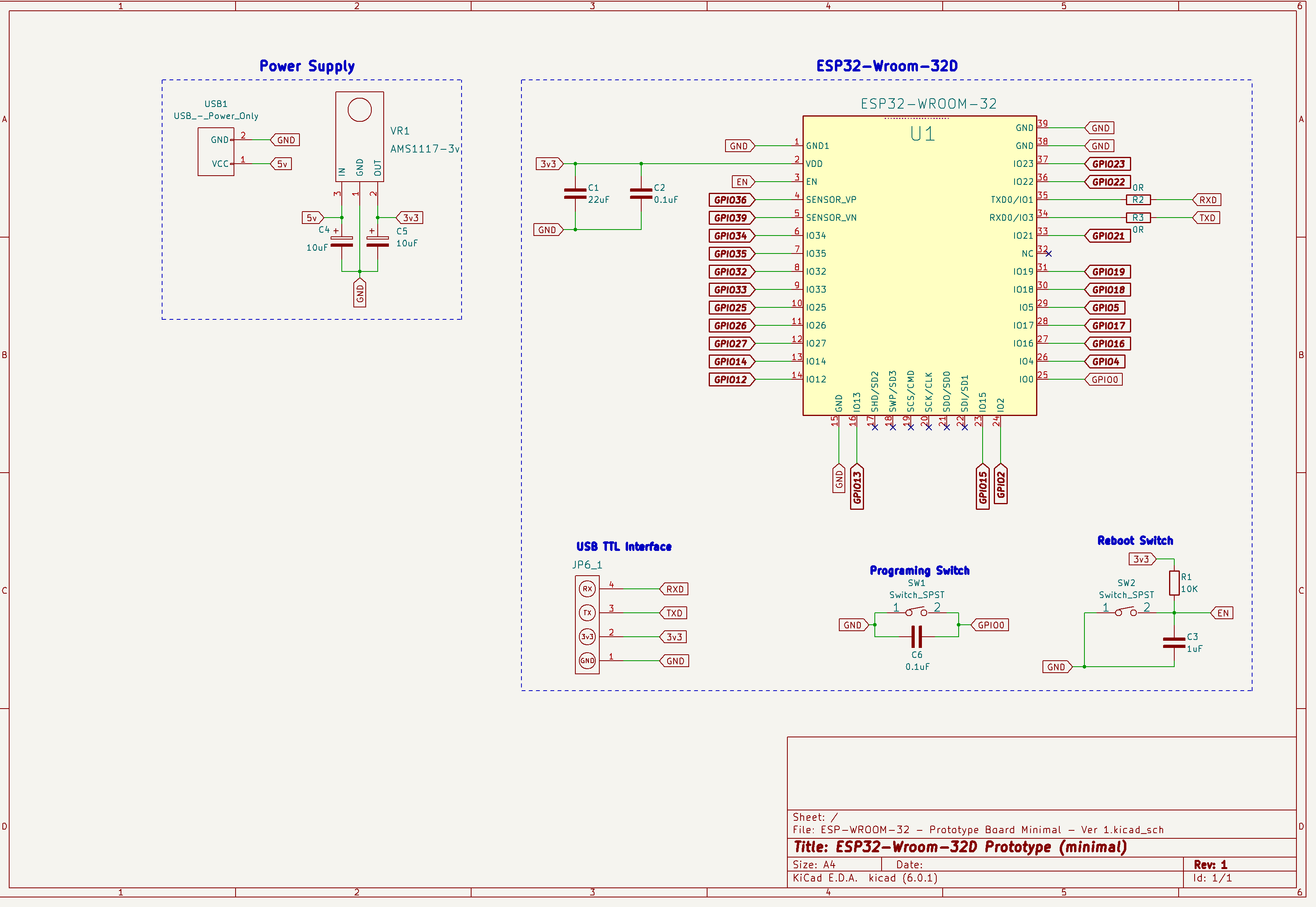Click the GPIO14 net label
The image size is (1316, 907).
732,362
